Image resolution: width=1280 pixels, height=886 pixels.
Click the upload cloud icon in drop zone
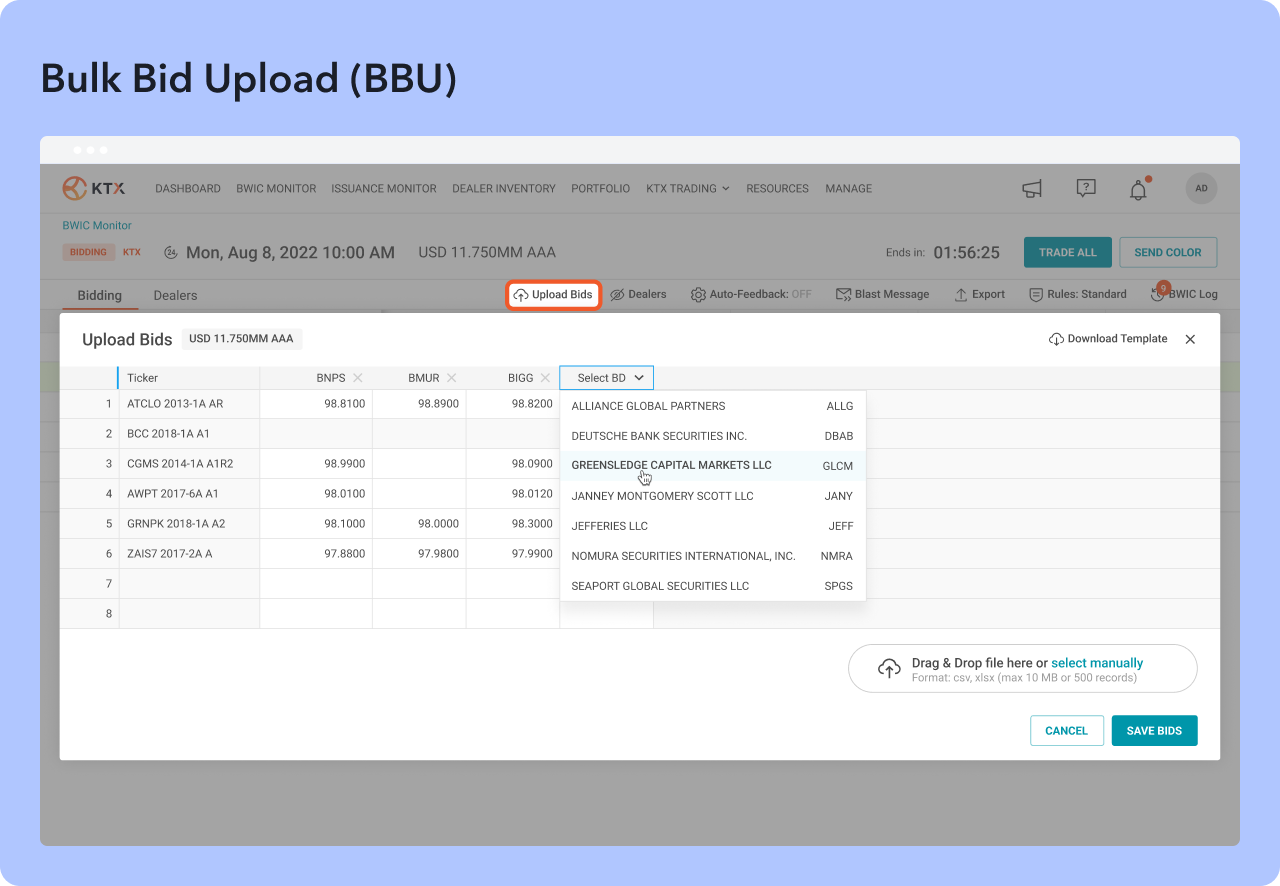tap(889, 669)
